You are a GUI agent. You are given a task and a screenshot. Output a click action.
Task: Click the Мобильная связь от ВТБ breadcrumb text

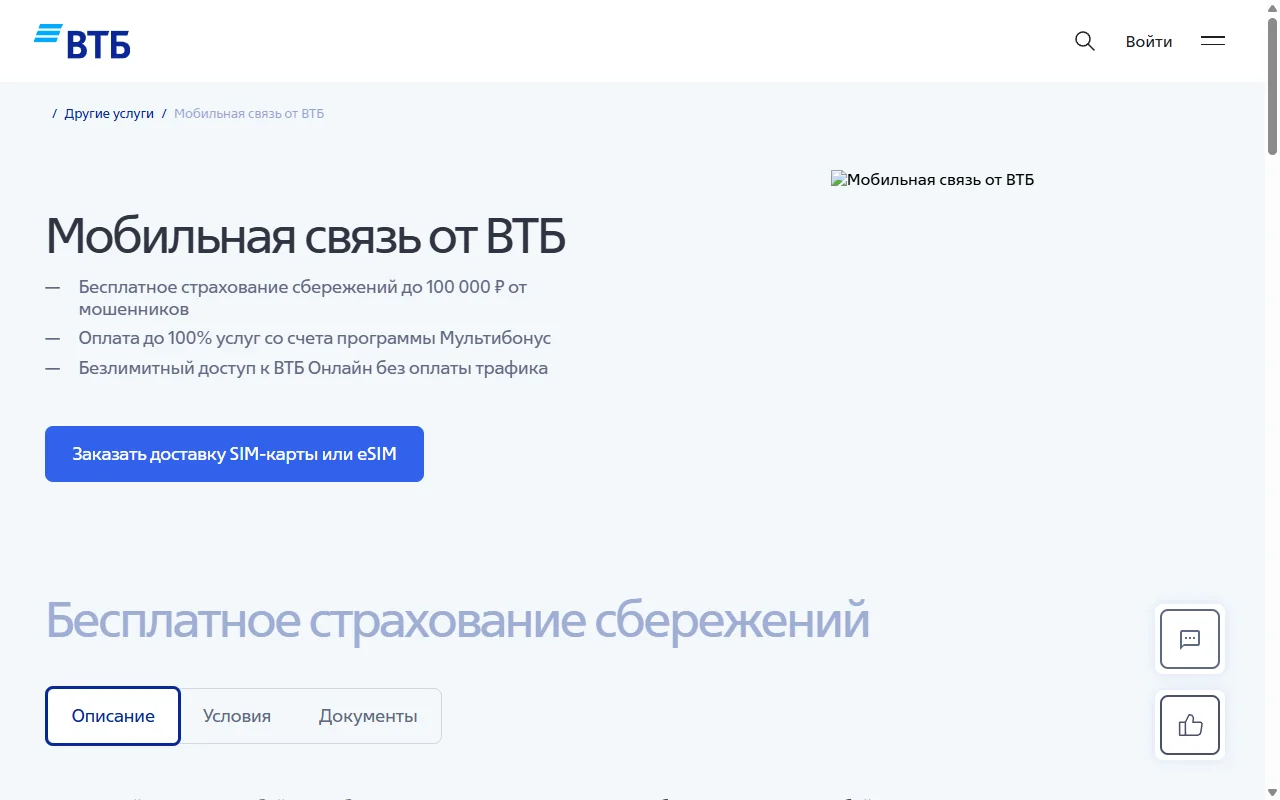point(249,113)
